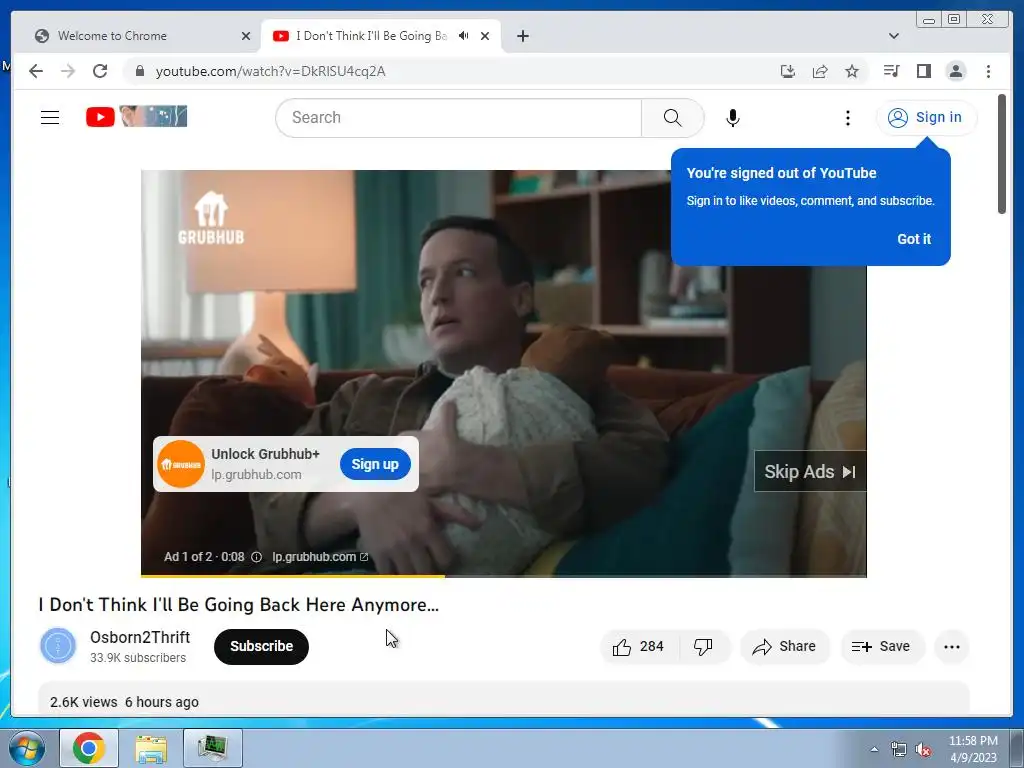
Task: Open the YouTube hamburger guide menu
Action: click(50, 118)
